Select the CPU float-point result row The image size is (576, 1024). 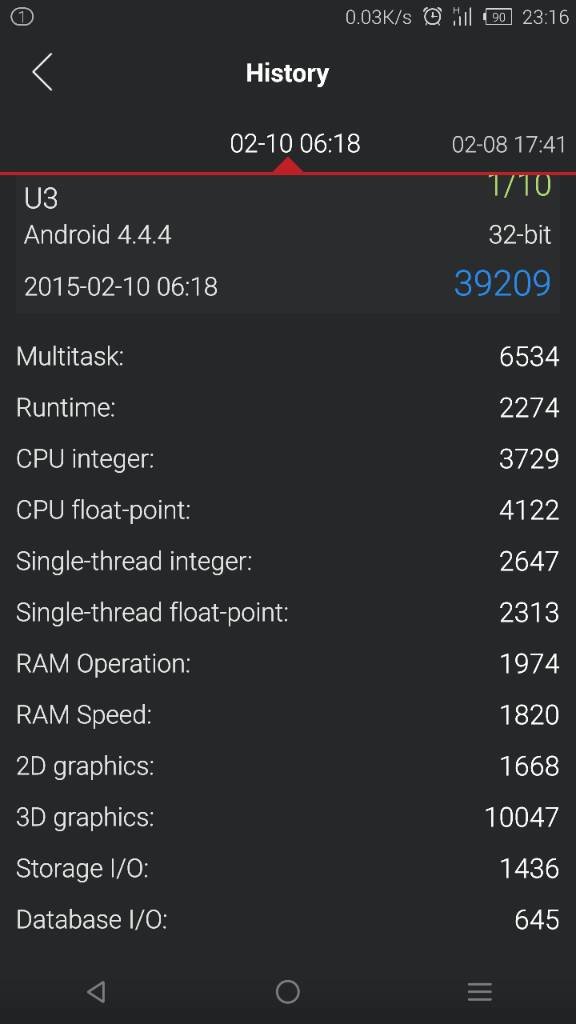pyautogui.click(x=287, y=510)
